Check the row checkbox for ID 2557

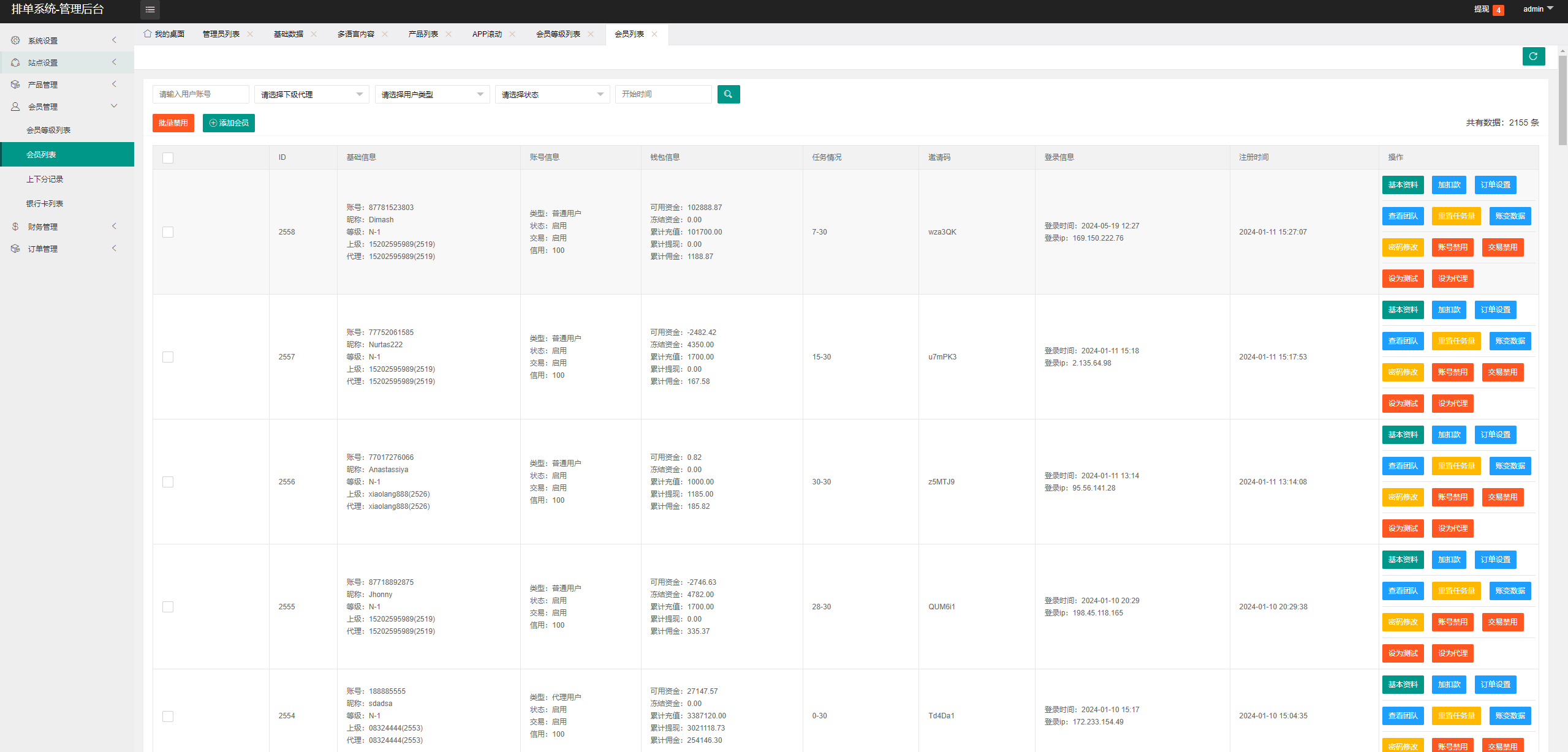click(x=168, y=357)
